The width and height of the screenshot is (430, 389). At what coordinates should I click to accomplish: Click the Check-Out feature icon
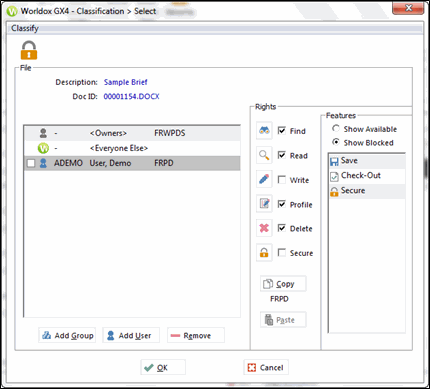pos(334,176)
